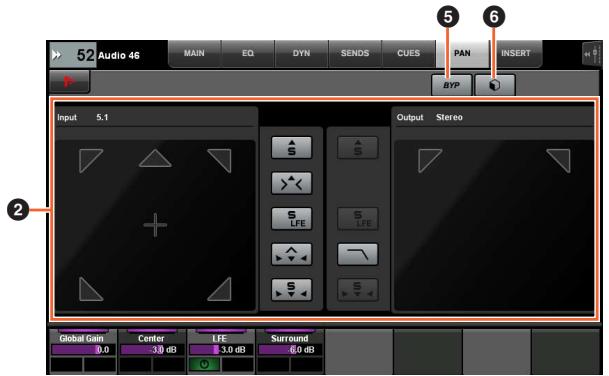Click the red flag button

pos(70,81)
